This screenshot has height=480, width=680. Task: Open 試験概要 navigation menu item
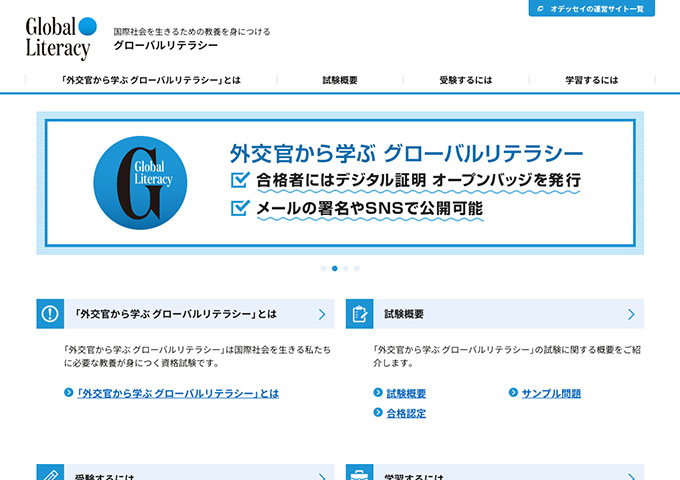340,80
